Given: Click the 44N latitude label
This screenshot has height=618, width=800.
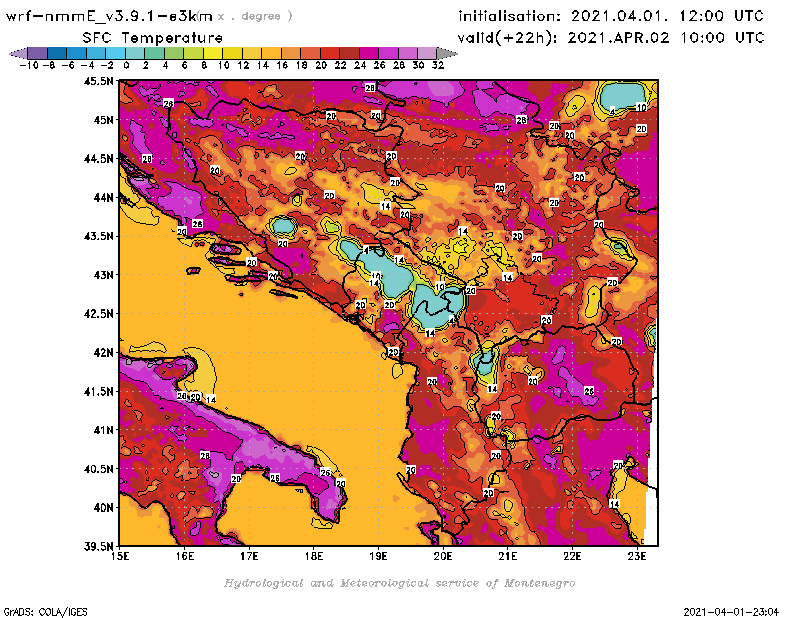Looking at the screenshot, I should 103,197.
